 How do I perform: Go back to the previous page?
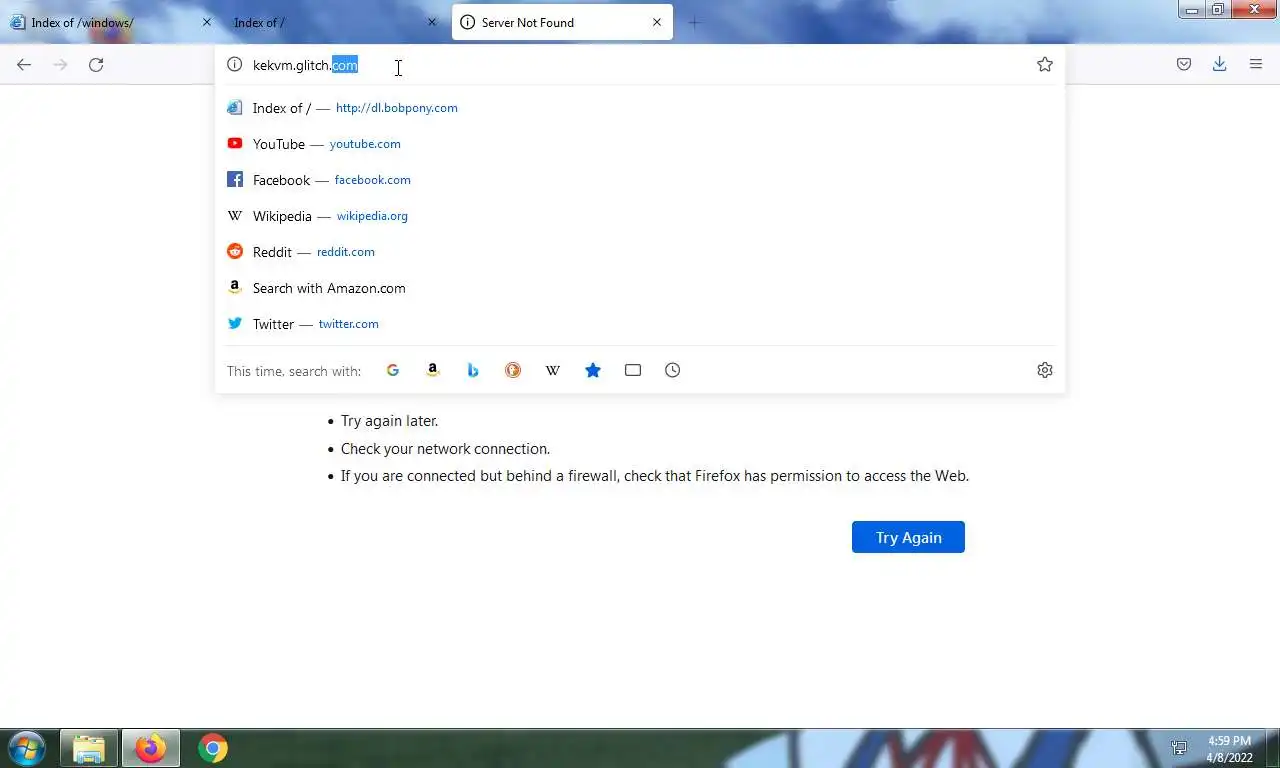tap(24, 65)
